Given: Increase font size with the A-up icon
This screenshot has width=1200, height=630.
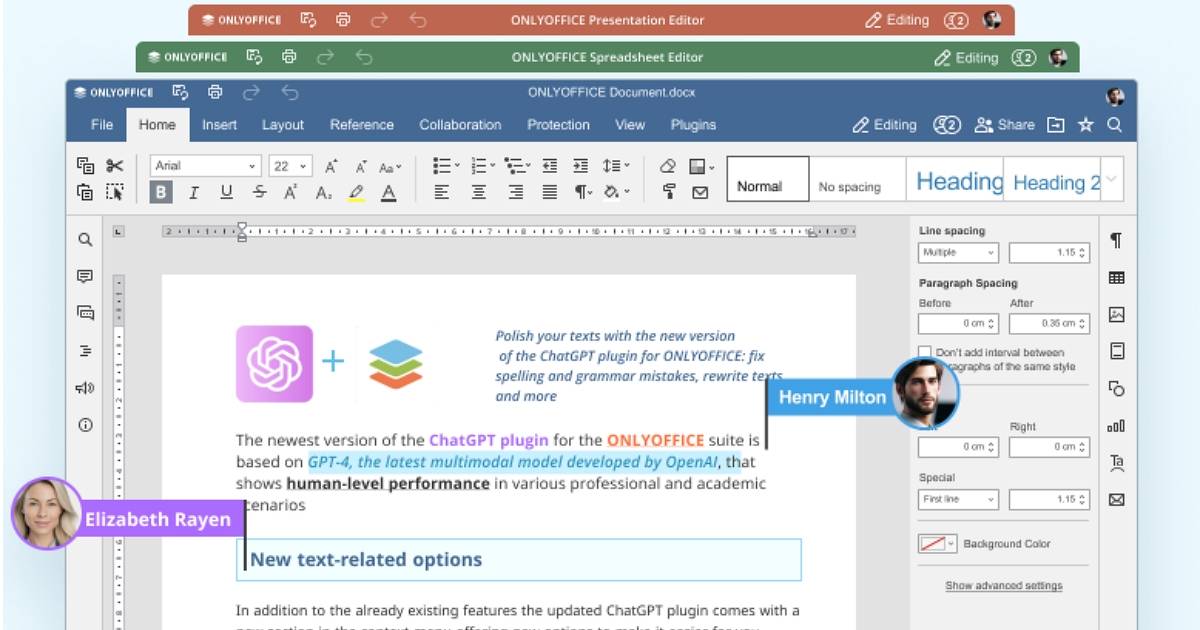Looking at the screenshot, I should click(x=331, y=166).
